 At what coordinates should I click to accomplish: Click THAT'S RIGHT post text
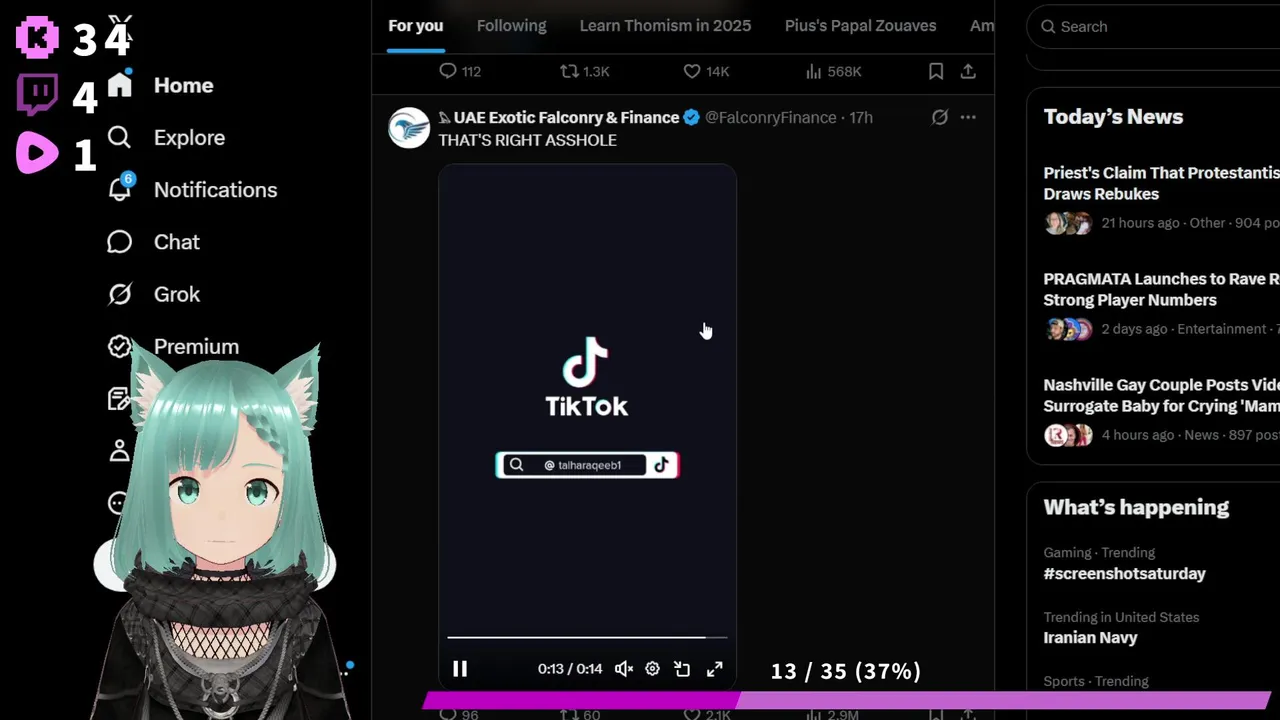pyautogui.click(x=527, y=140)
